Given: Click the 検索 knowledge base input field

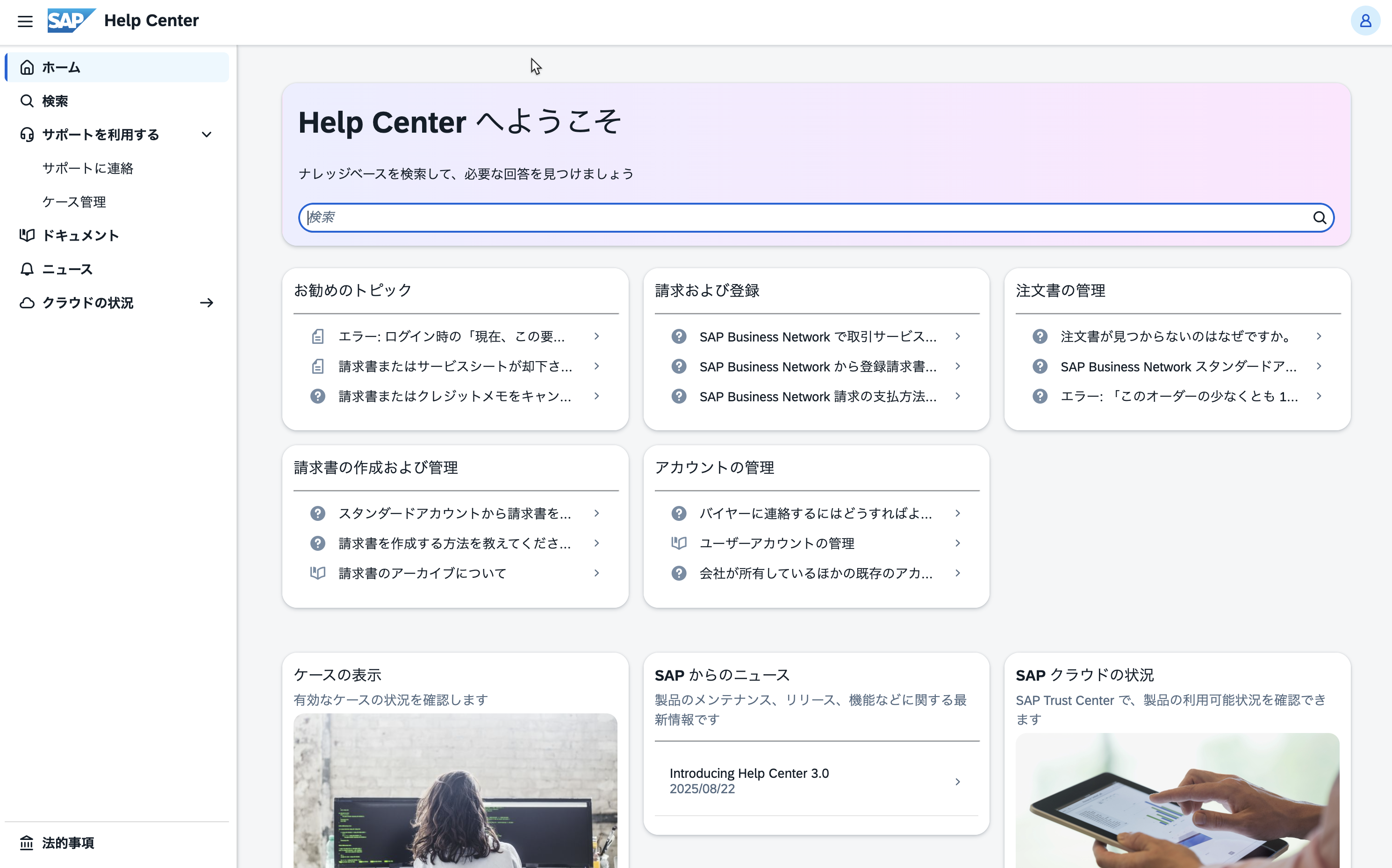Looking at the screenshot, I should 804,218.
